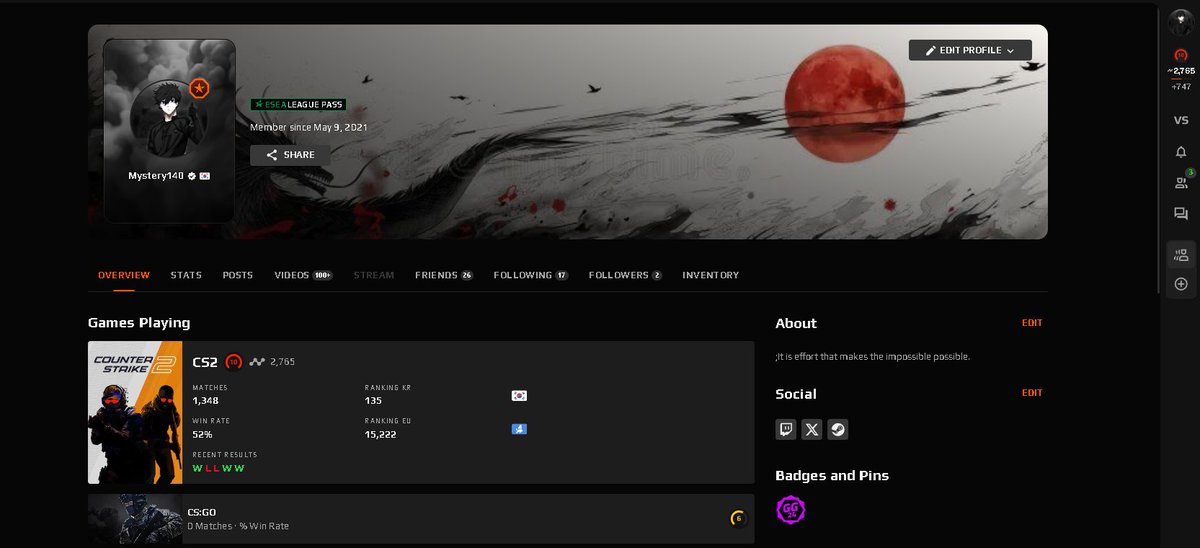Screen dimensions: 1200x548
Task: Open the chat messages icon
Action: pyautogui.click(x=1181, y=214)
